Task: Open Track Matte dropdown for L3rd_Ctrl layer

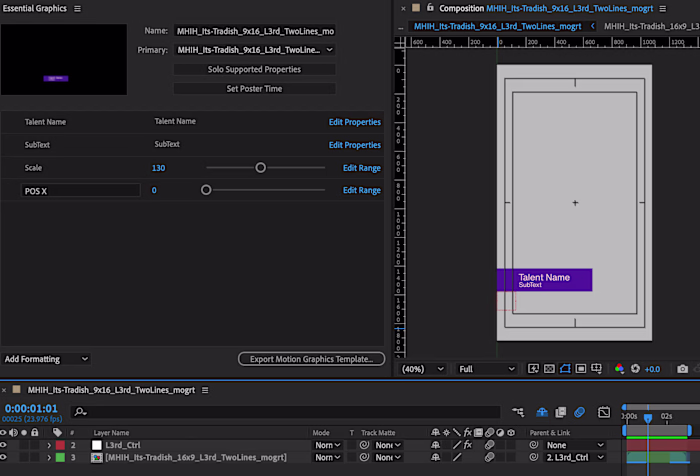Action: [388, 445]
